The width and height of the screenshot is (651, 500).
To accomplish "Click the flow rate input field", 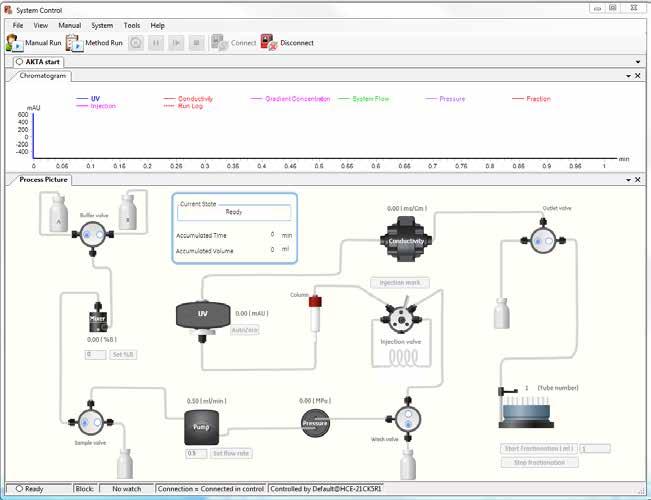I will pos(196,453).
